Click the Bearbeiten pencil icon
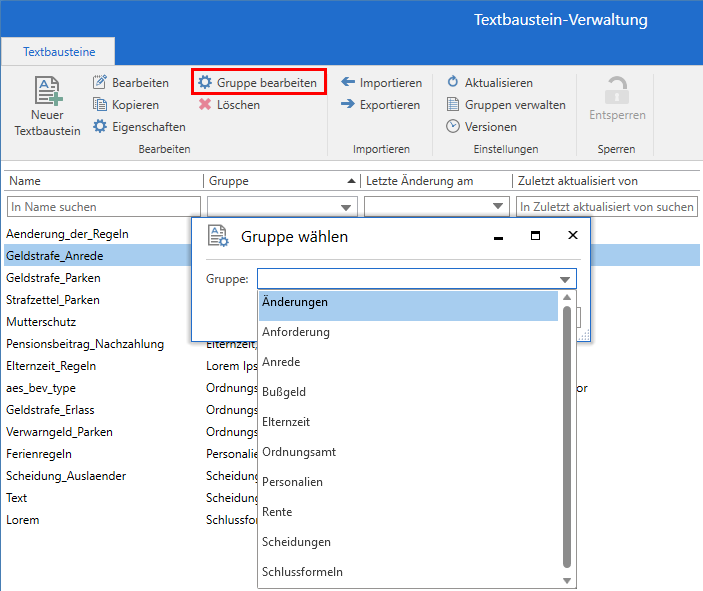The width and height of the screenshot is (703, 591). [100, 83]
